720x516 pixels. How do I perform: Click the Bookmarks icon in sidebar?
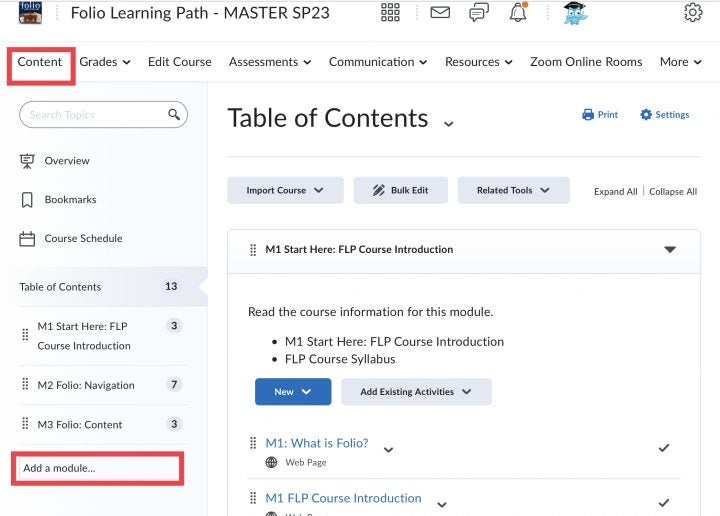[x=27, y=200]
